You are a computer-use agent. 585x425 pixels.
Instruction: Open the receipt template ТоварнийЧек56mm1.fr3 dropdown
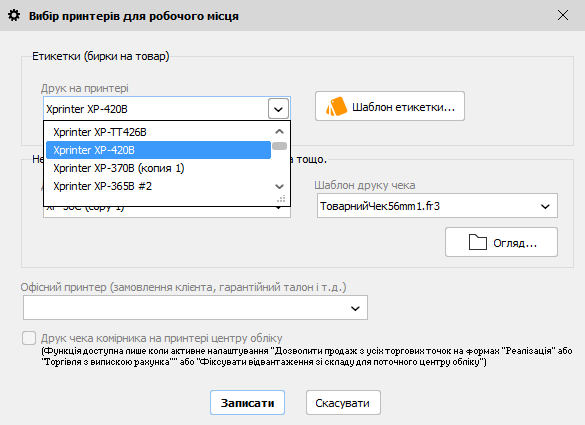(x=437, y=206)
